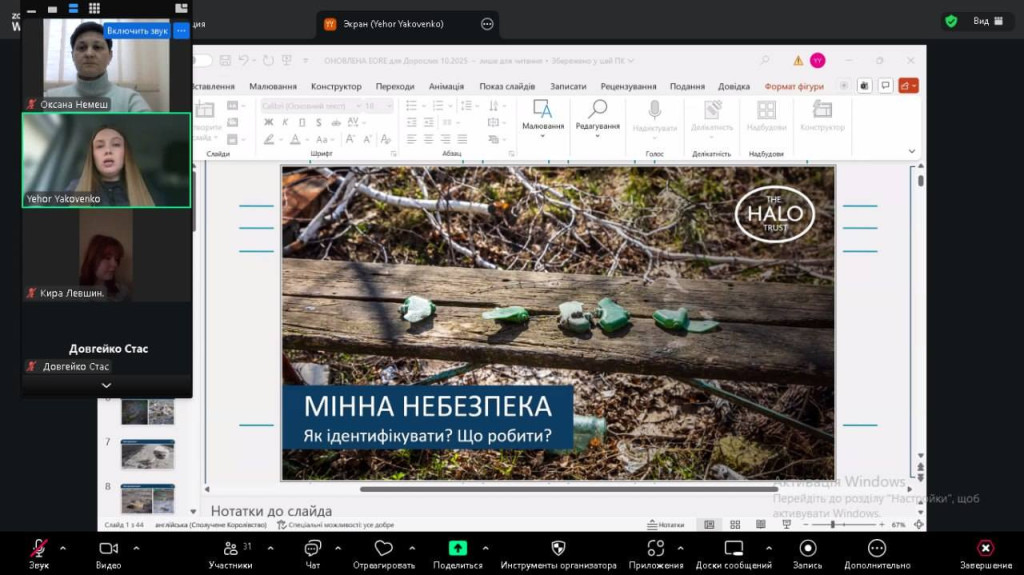
Task: Select slide 7 thumbnail
Action: (147, 455)
